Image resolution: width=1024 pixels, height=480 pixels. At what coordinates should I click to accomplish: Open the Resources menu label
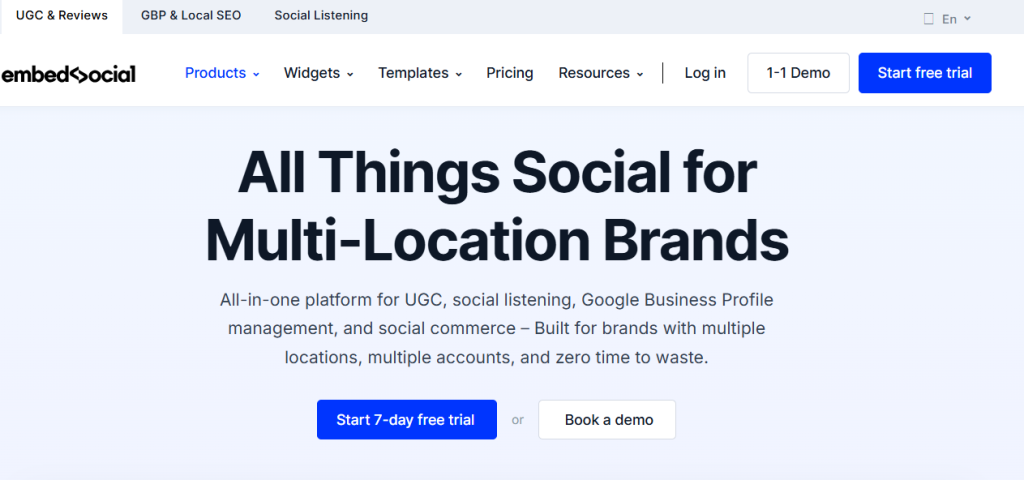click(x=594, y=73)
